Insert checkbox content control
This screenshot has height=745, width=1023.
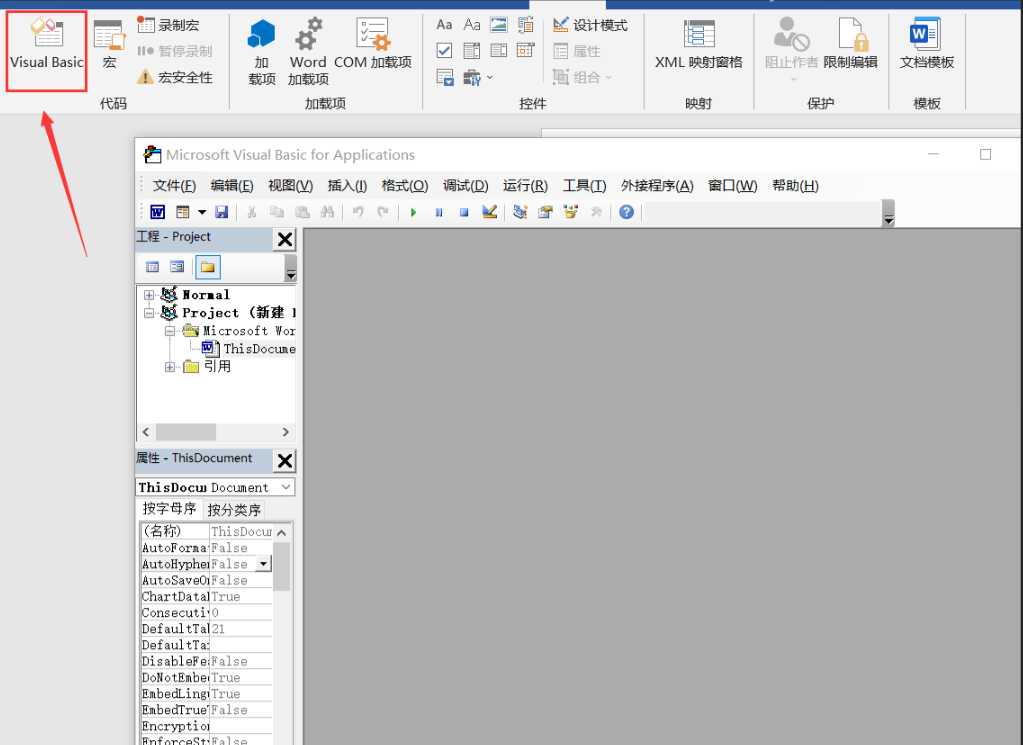tap(444, 50)
